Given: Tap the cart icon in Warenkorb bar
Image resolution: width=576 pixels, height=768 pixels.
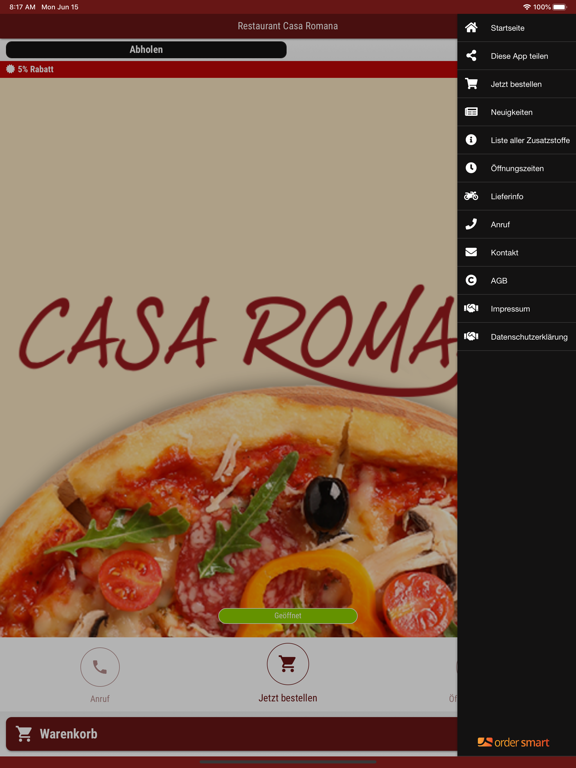Looking at the screenshot, I should [24, 733].
